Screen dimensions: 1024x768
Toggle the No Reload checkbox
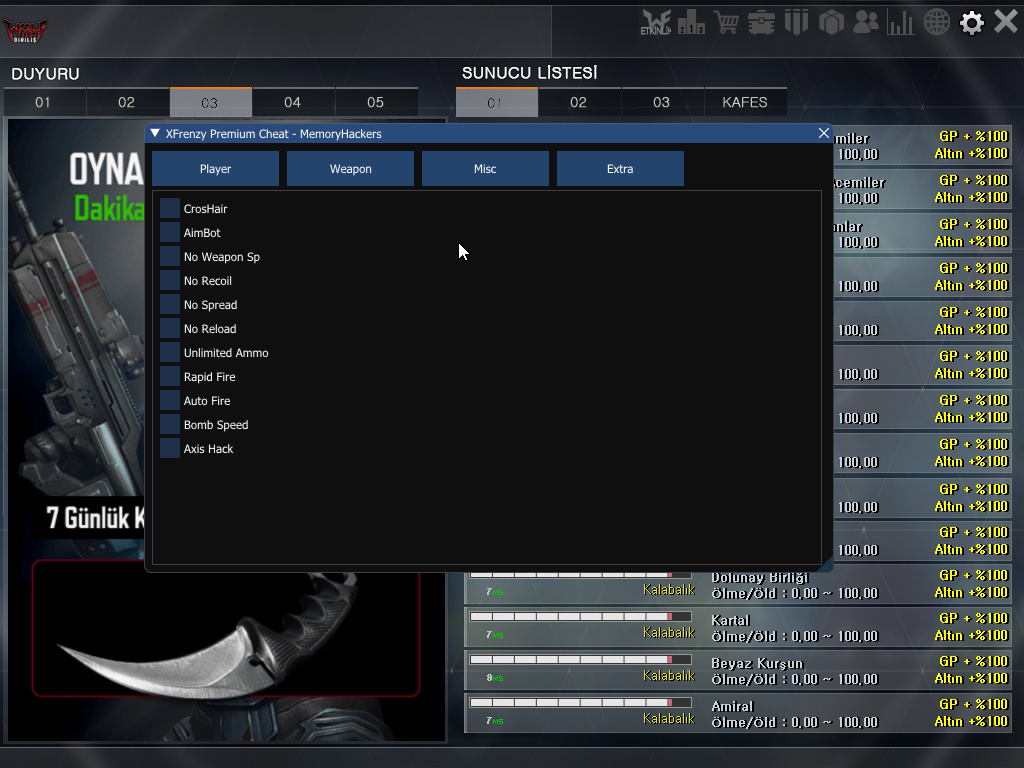pyautogui.click(x=170, y=328)
